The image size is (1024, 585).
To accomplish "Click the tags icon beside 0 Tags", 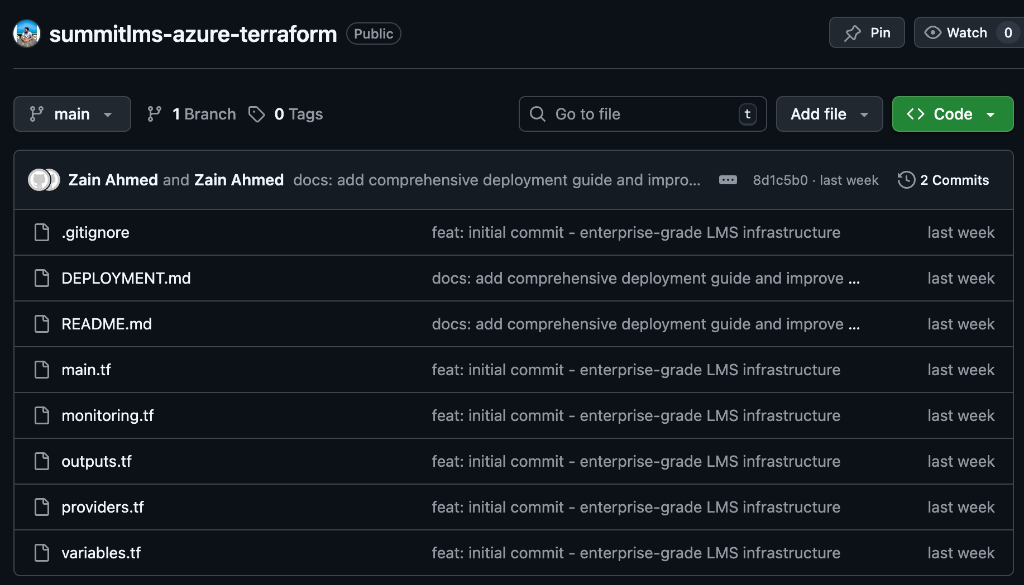I will (258, 114).
